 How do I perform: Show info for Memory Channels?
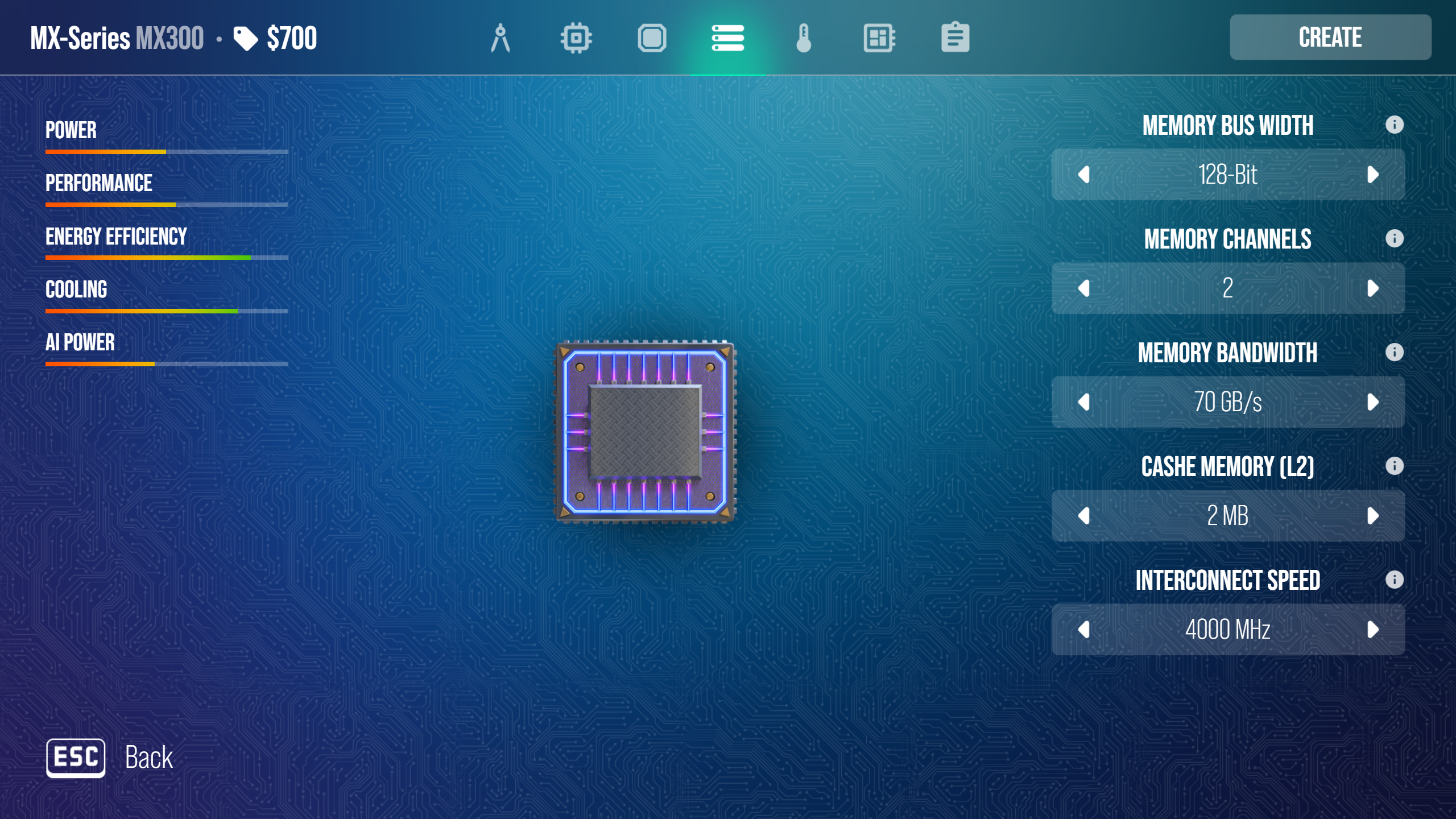1394,238
